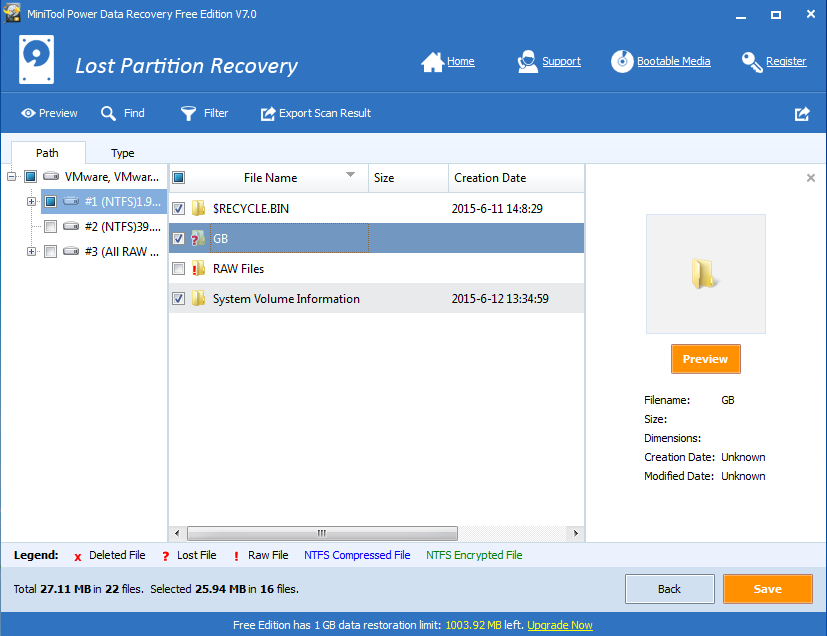Click the File Name sort arrow

tap(350, 175)
